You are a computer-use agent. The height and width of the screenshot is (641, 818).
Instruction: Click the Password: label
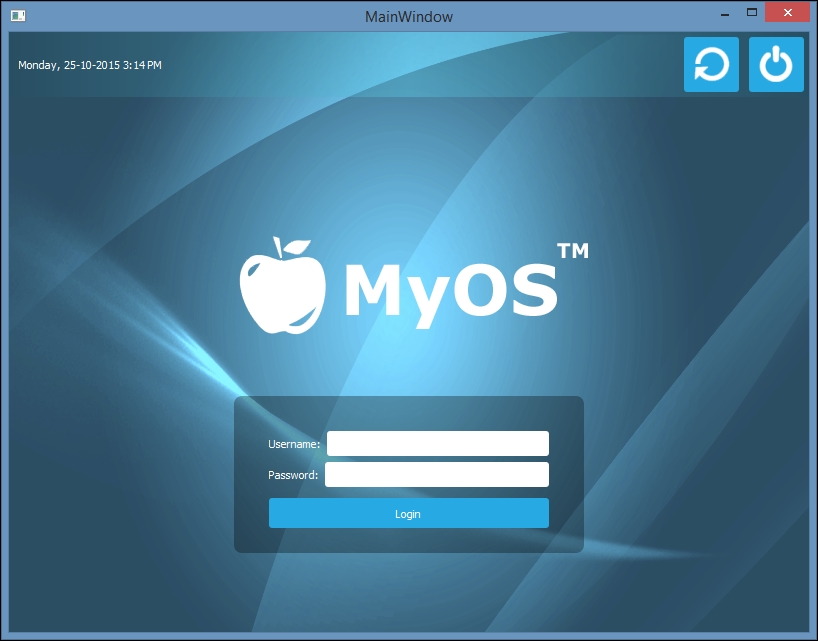pyautogui.click(x=293, y=475)
